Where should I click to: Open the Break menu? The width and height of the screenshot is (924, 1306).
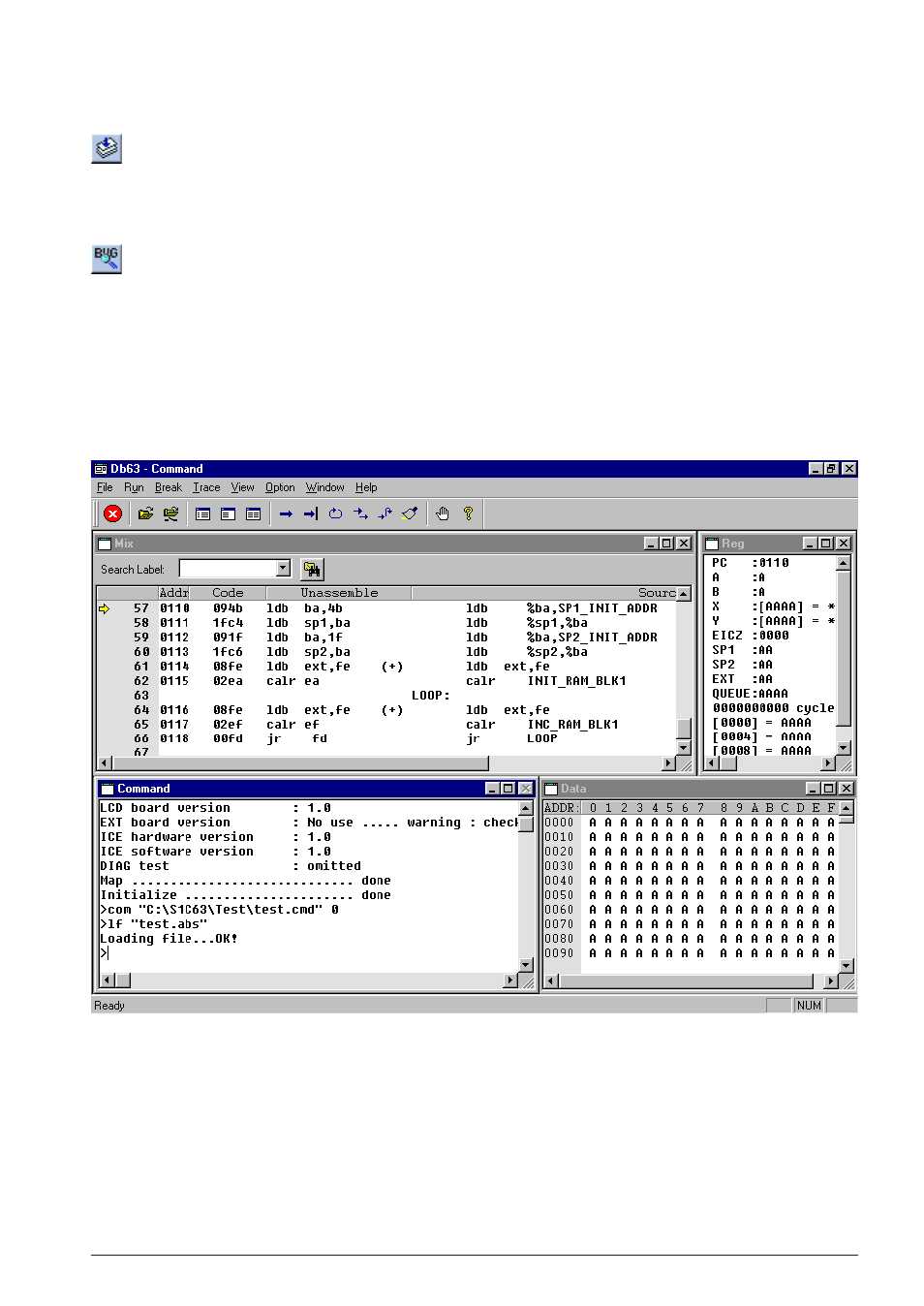point(169,487)
